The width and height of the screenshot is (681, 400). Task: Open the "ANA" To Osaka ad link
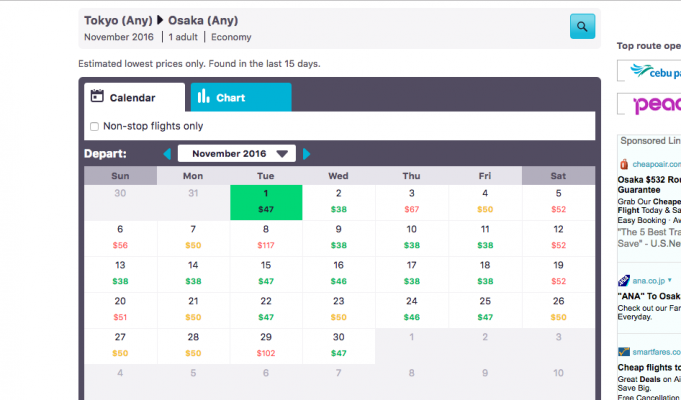(x=648, y=297)
